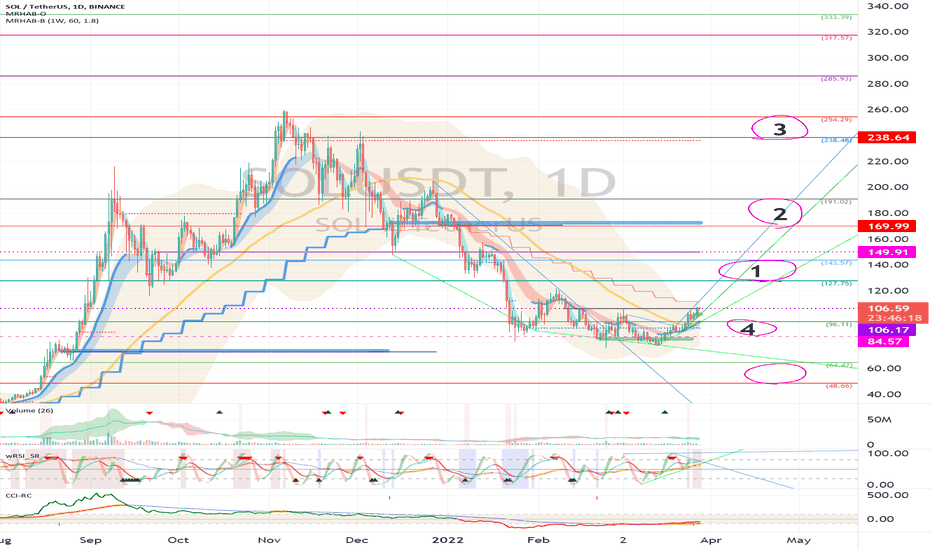Click the 500.00 CCI-RC scale label
Viewport: 932px width, 550px height.
[887, 495]
